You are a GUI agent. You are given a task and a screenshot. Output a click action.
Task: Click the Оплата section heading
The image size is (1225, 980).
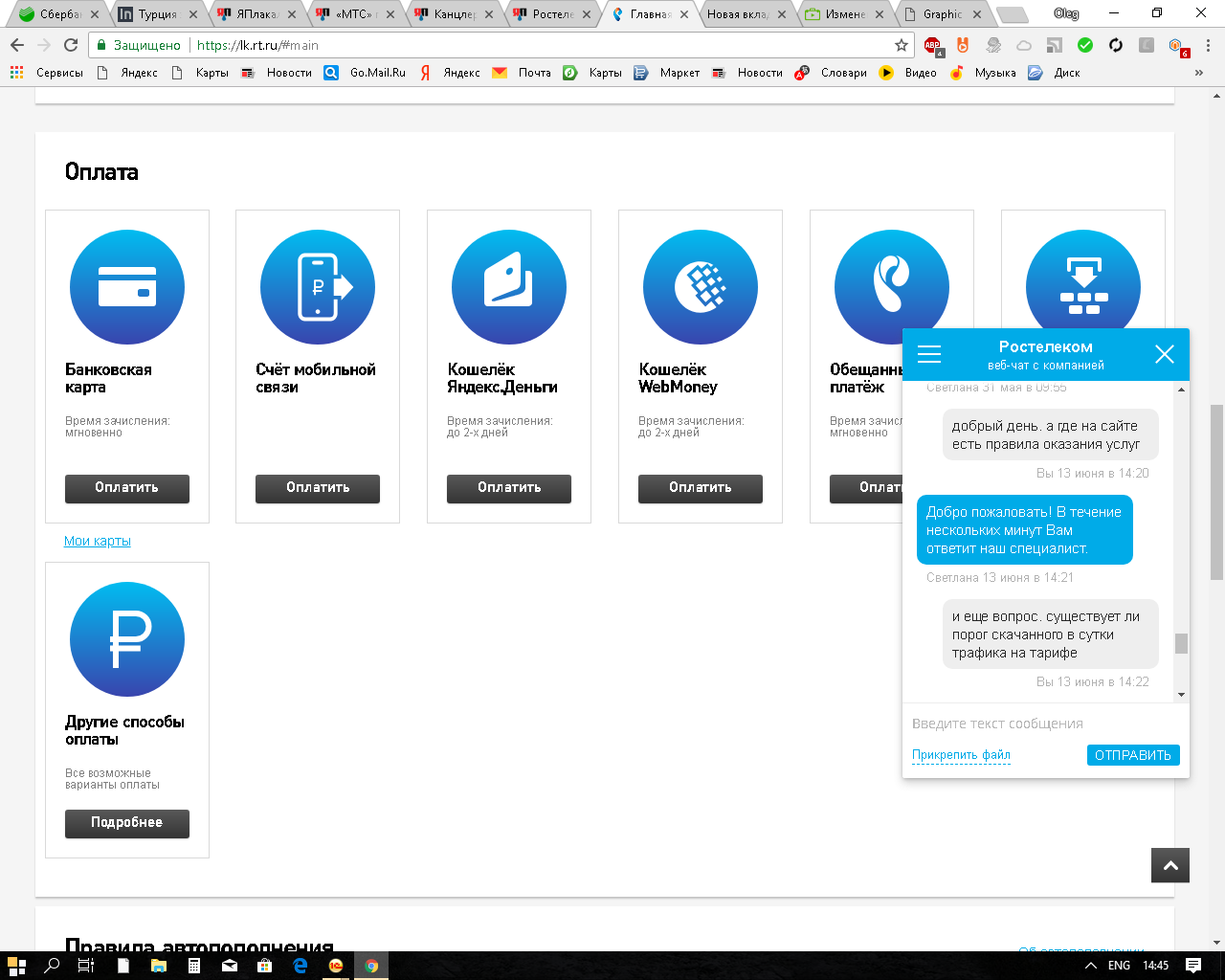(101, 172)
